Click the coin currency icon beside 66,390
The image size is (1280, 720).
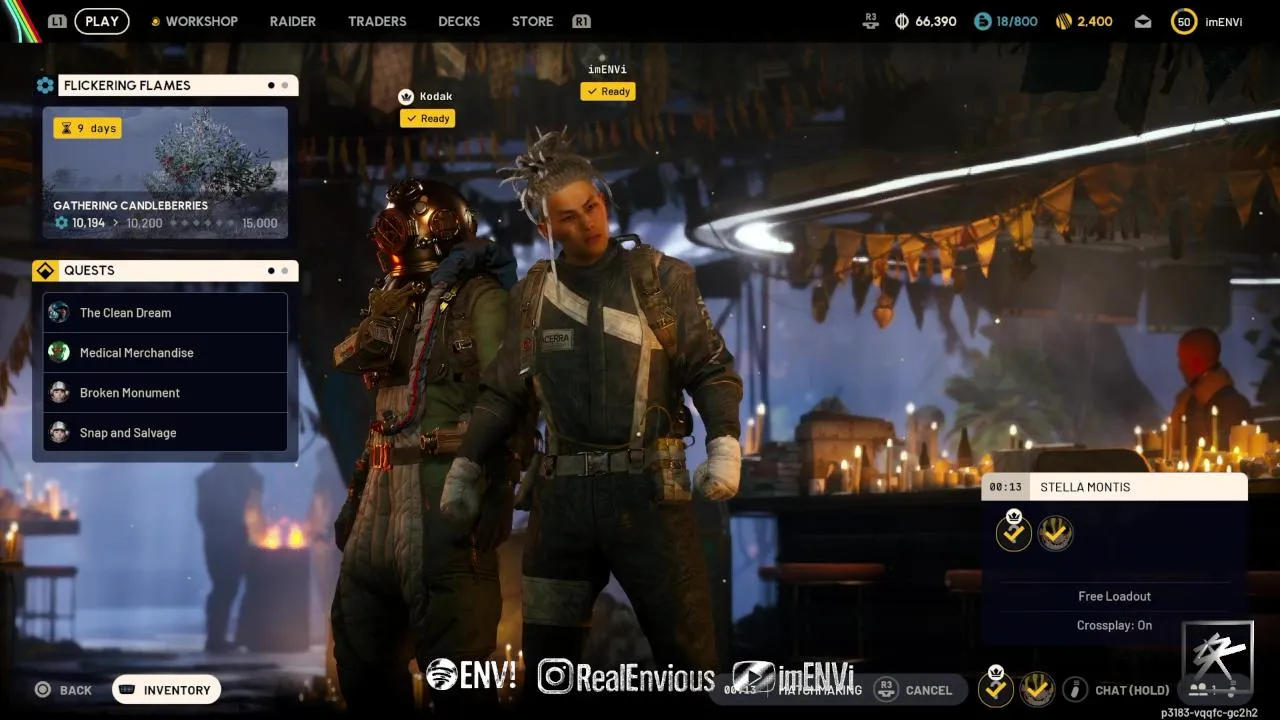[902, 21]
